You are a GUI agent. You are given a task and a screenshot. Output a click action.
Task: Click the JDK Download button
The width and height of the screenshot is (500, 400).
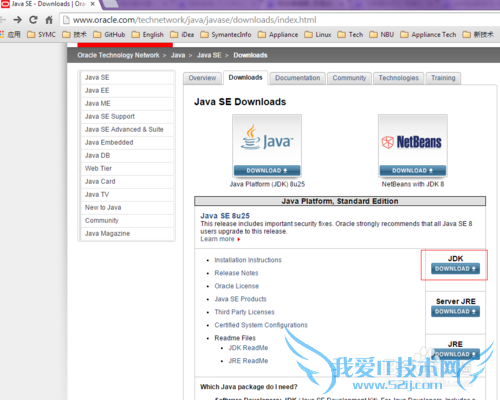pos(455,269)
